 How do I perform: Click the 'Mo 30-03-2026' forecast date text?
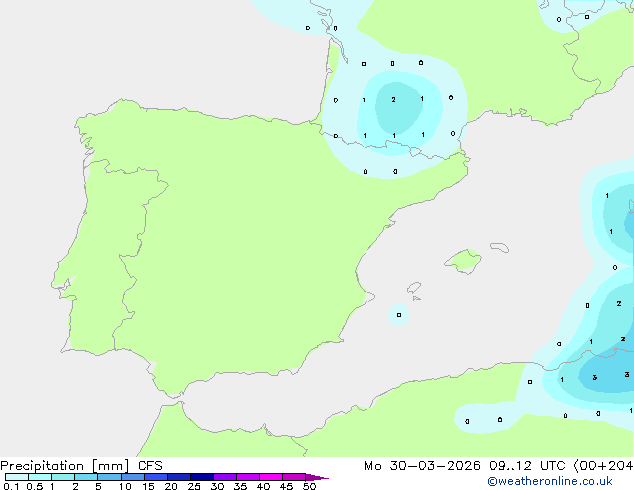pyautogui.click(x=422, y=466)
